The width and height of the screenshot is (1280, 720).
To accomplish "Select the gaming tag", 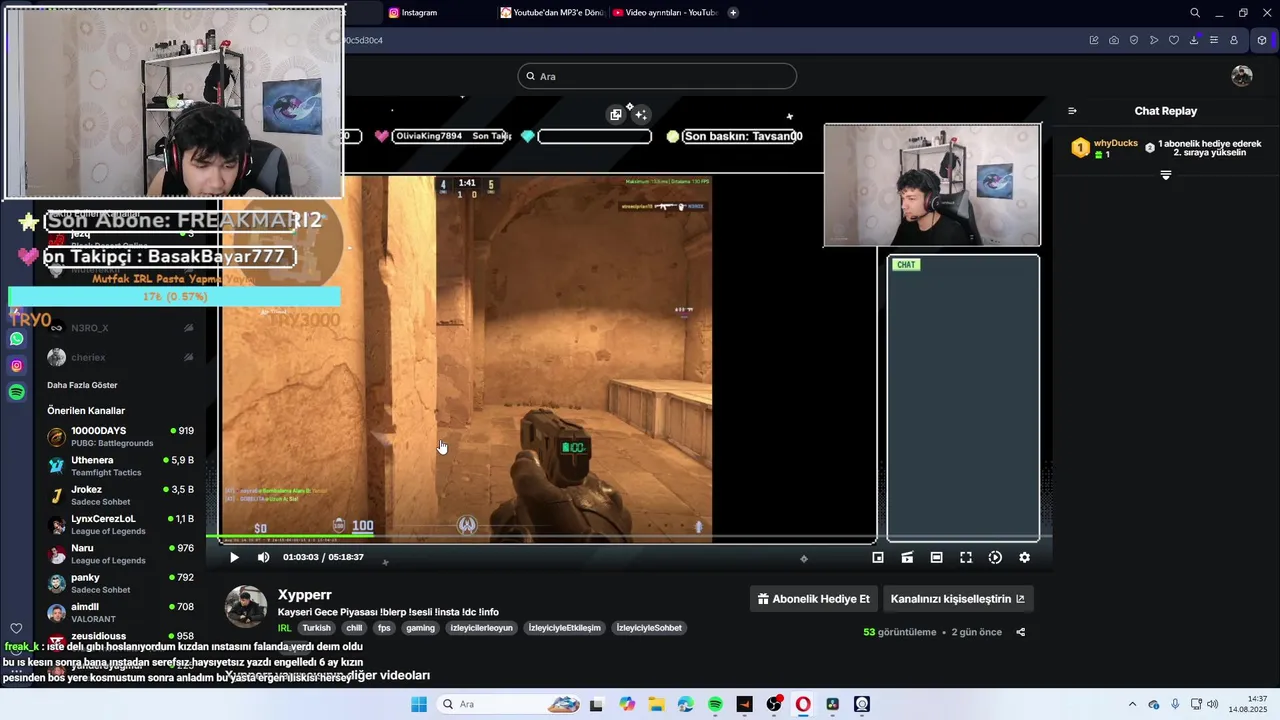I will 420,628.
